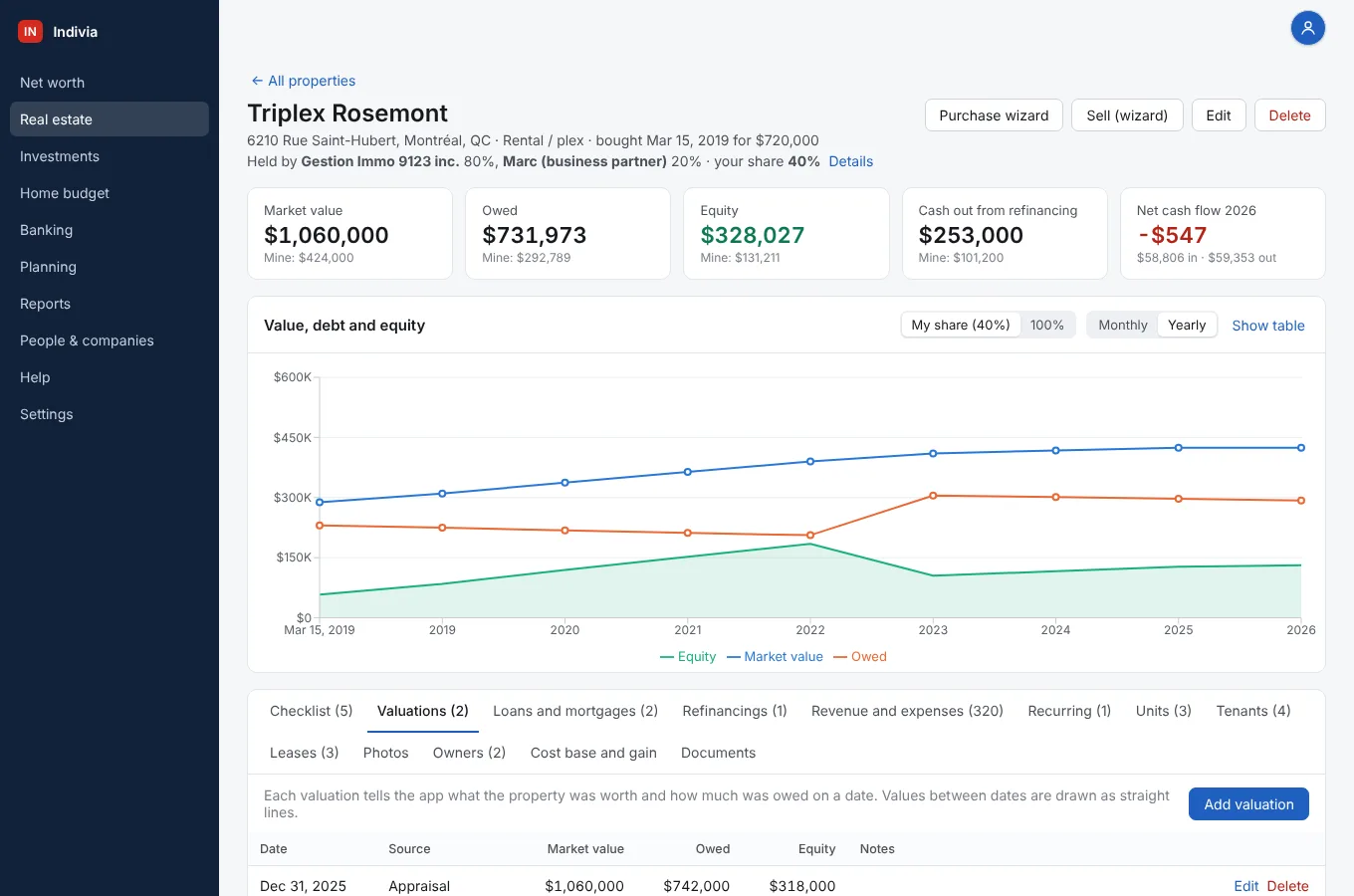The image size is (1354, 896).
Task: Click the Net cash flow -$547 value
Action: tap(1172, 235)
